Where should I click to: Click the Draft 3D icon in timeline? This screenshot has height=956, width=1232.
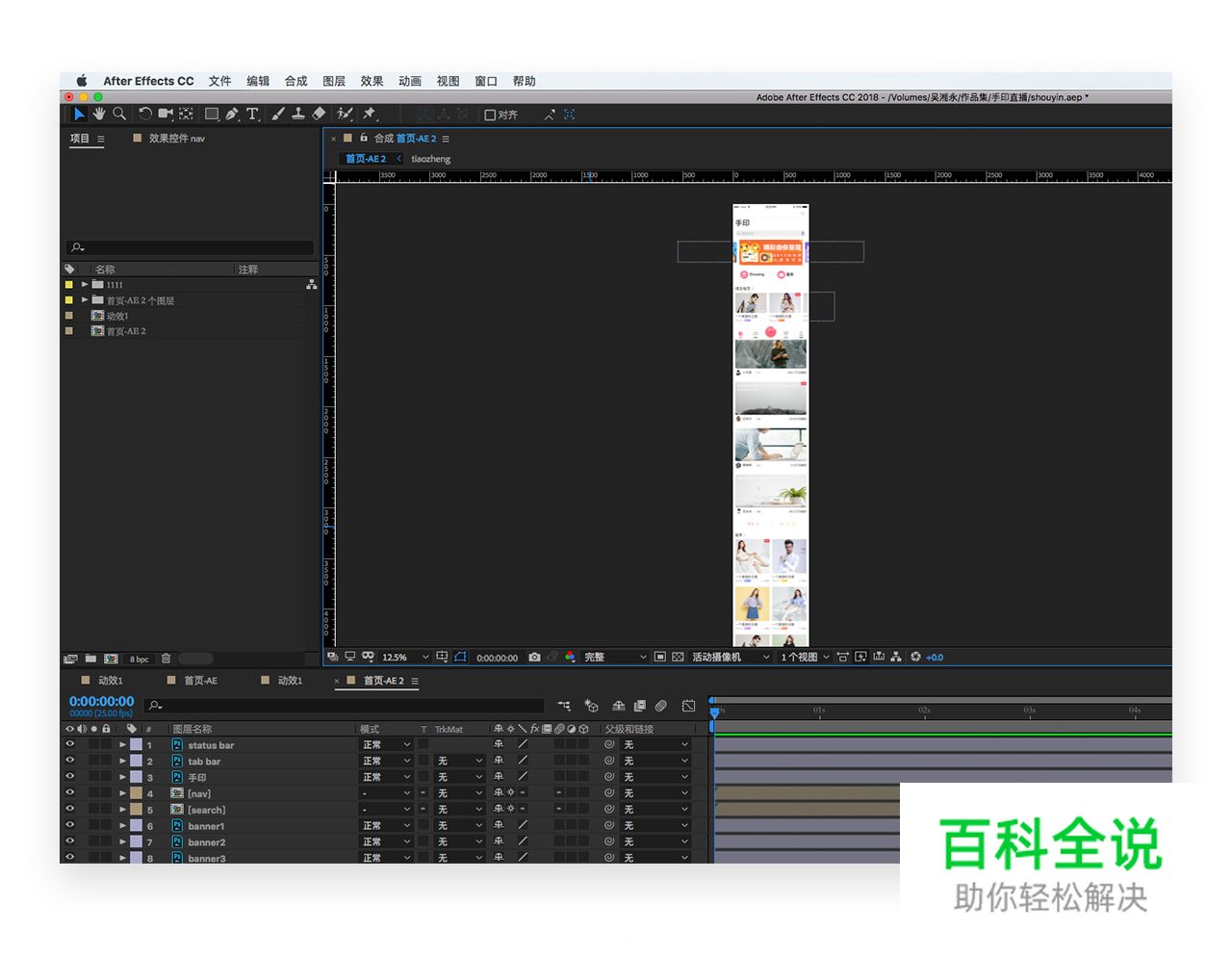[x=591, y=706]
